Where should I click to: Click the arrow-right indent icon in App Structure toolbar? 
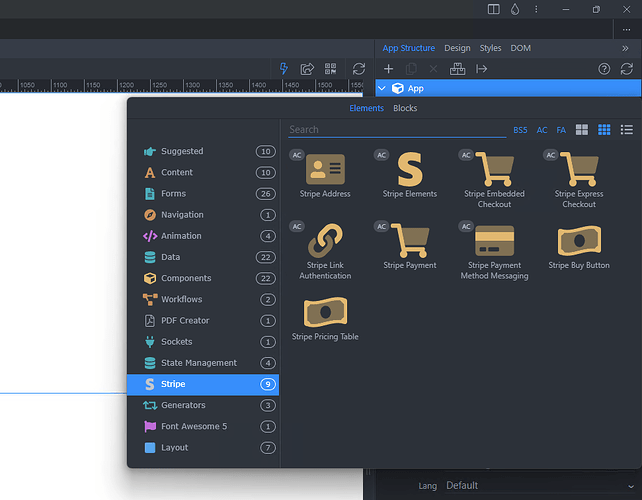click(482, 69)
